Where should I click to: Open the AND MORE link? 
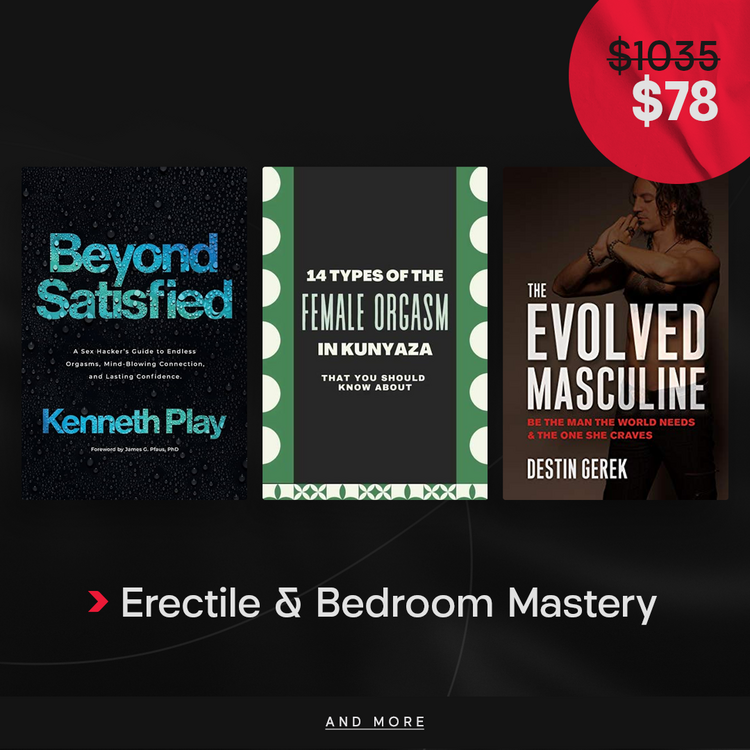(375, 721)
